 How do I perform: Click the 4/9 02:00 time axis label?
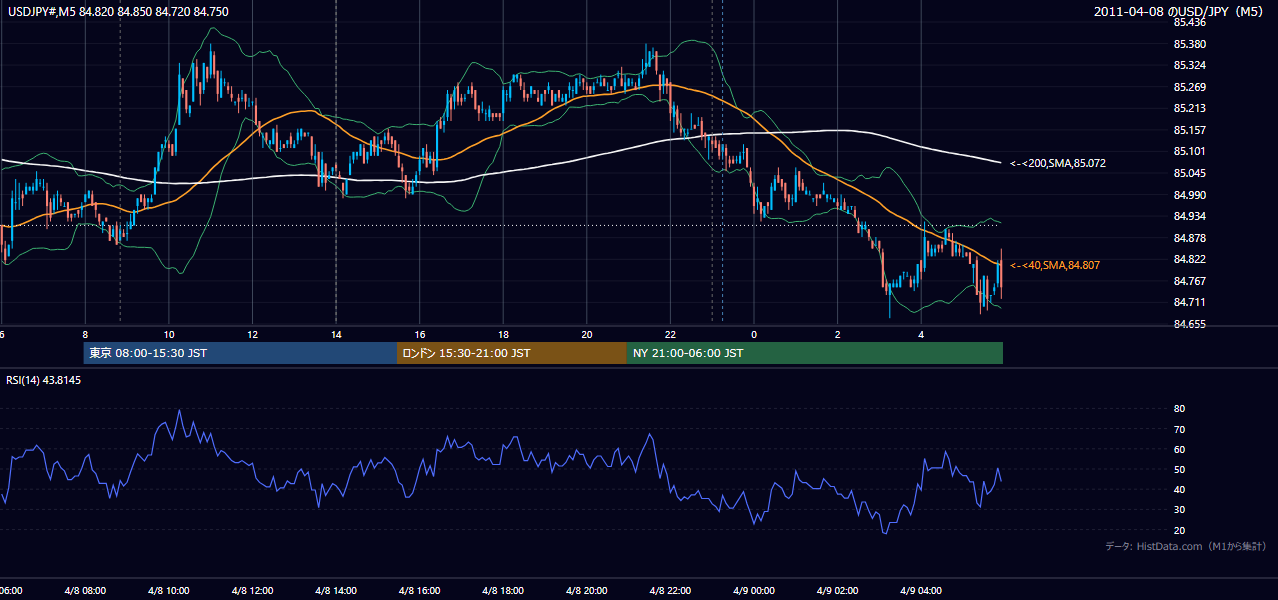pyautogui.click(x=837, y=590)
